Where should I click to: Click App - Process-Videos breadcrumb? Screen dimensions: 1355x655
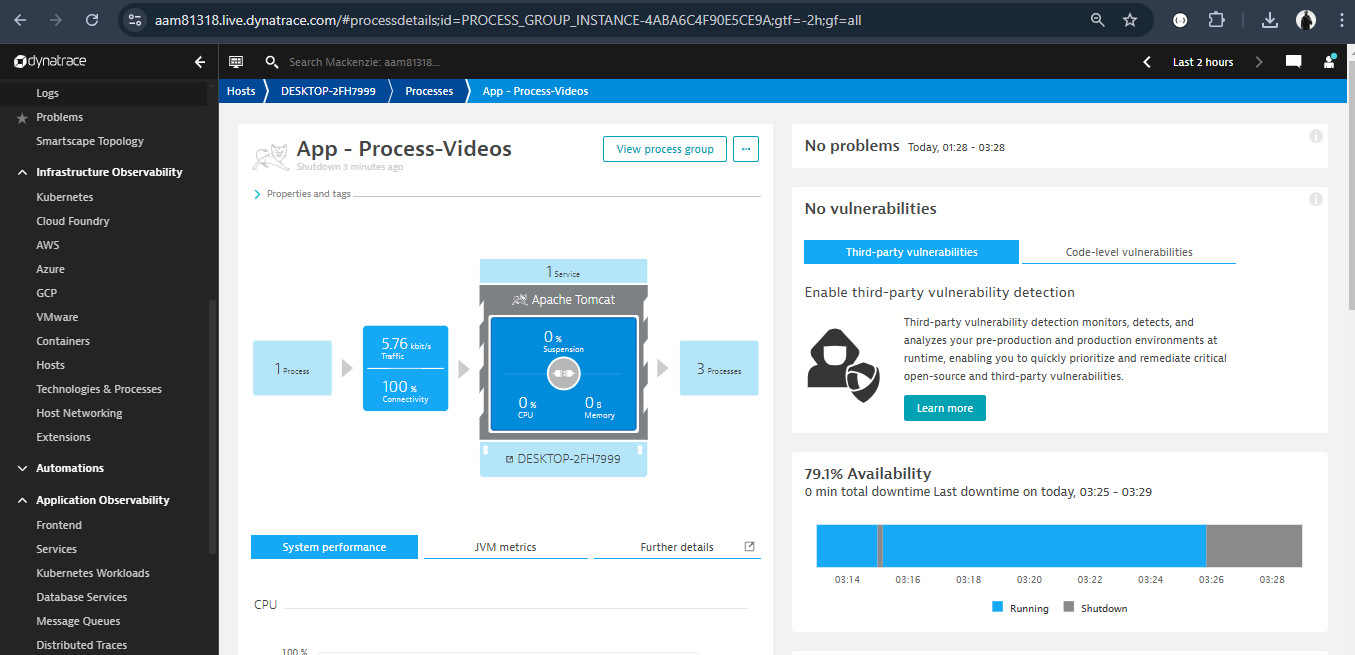pos(535,91)
